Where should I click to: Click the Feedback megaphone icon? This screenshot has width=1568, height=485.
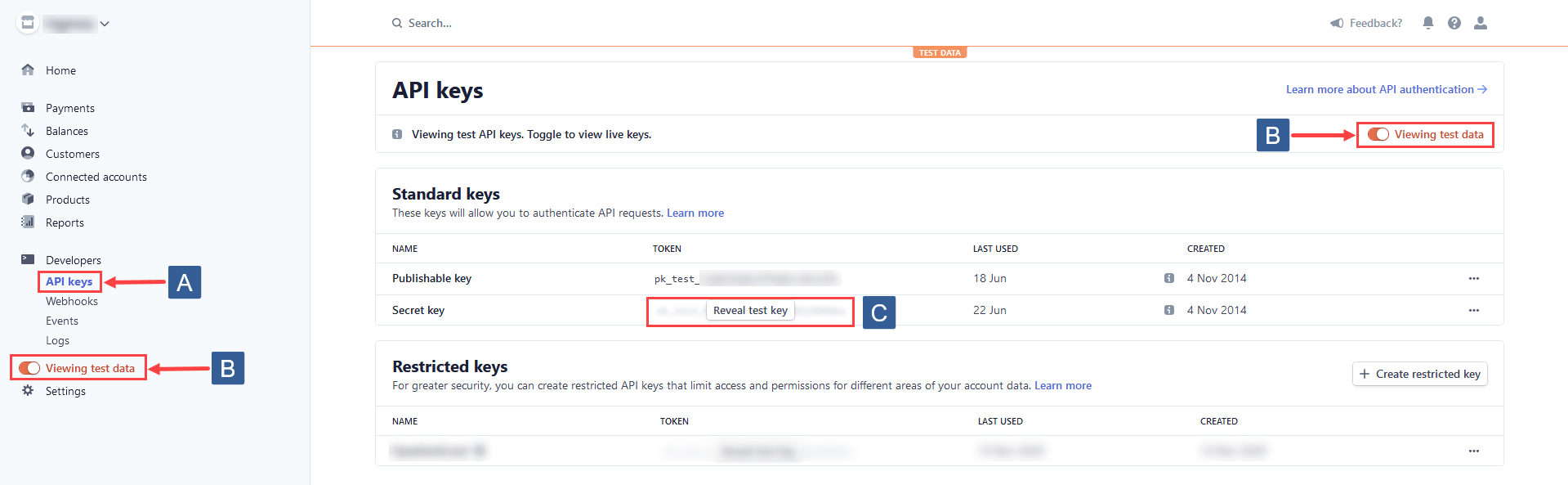pyautogui.click(x=1337, y=23)
